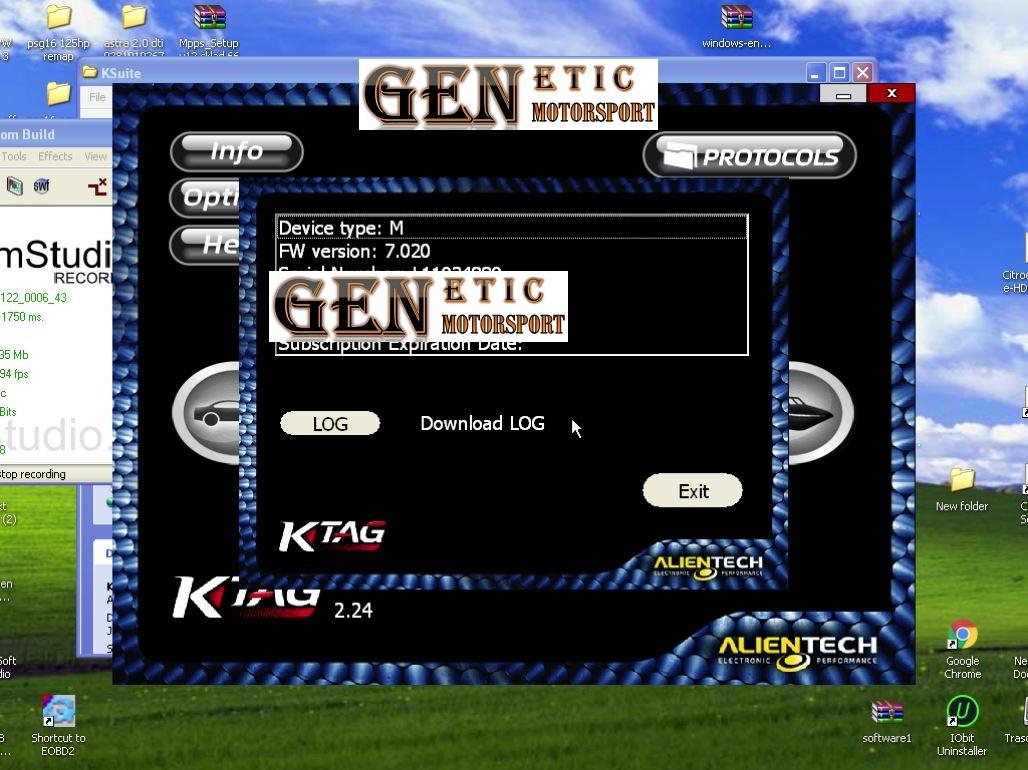Viewport: 1028px width, 770px height.
Task: Click the SWF producer toolbar icon
Action: [41, 186]
